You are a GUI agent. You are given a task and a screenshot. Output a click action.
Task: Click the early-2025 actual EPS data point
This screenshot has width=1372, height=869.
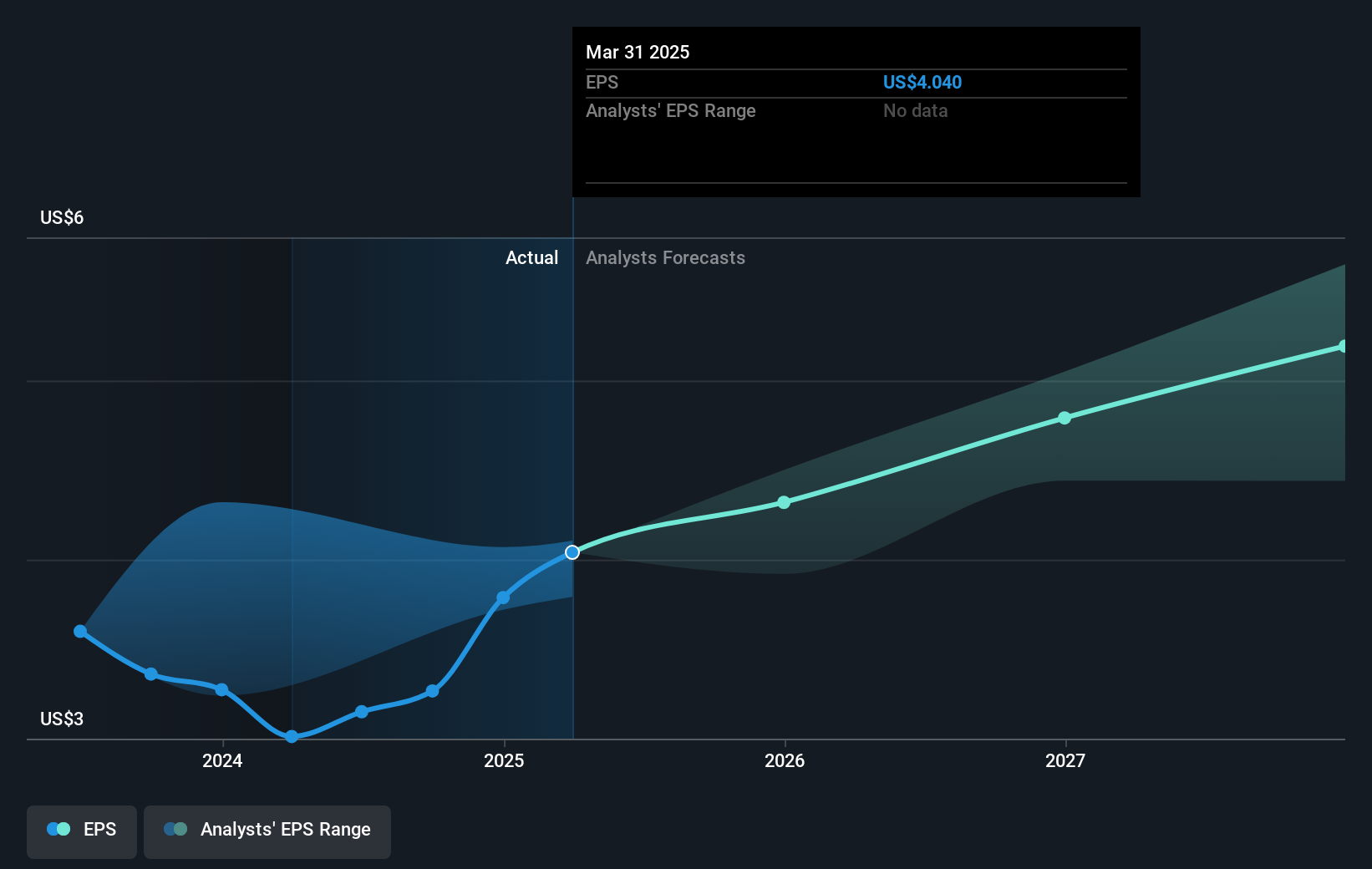click(x=503, y=597)
